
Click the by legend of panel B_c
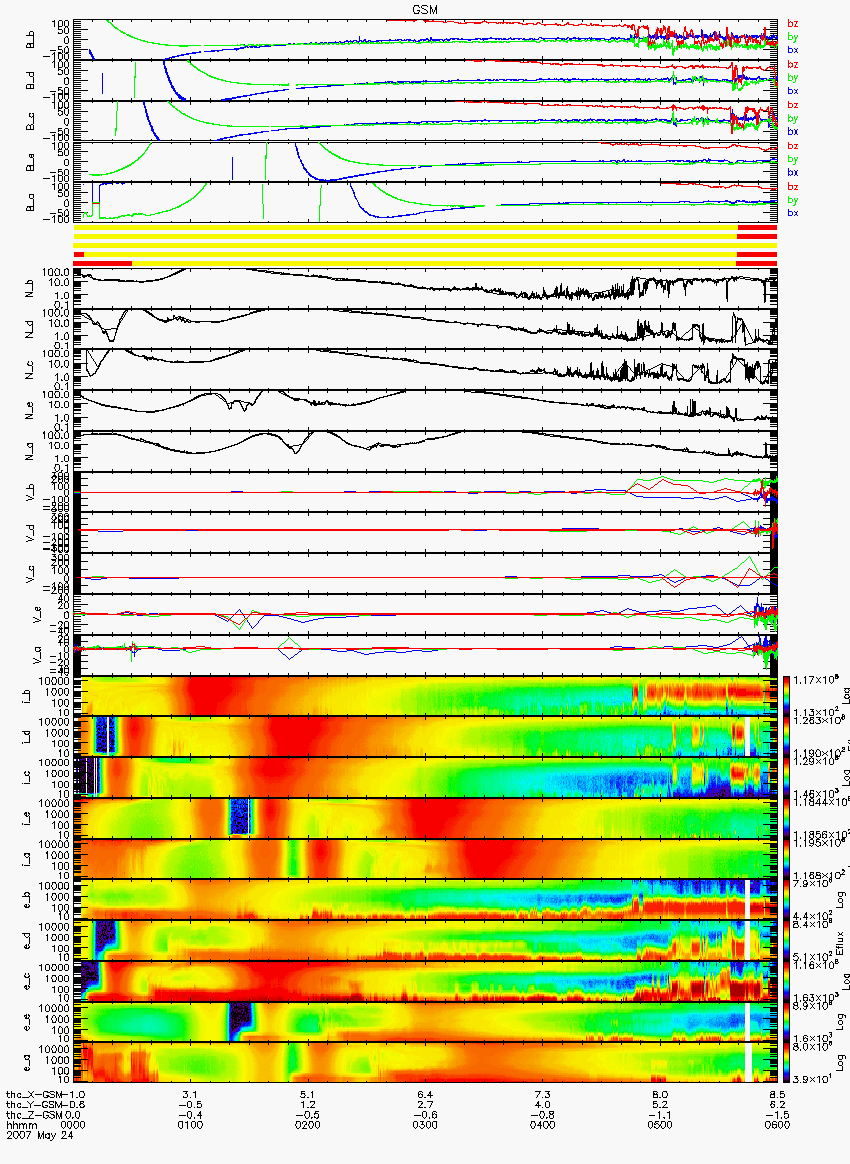point(793,119)
